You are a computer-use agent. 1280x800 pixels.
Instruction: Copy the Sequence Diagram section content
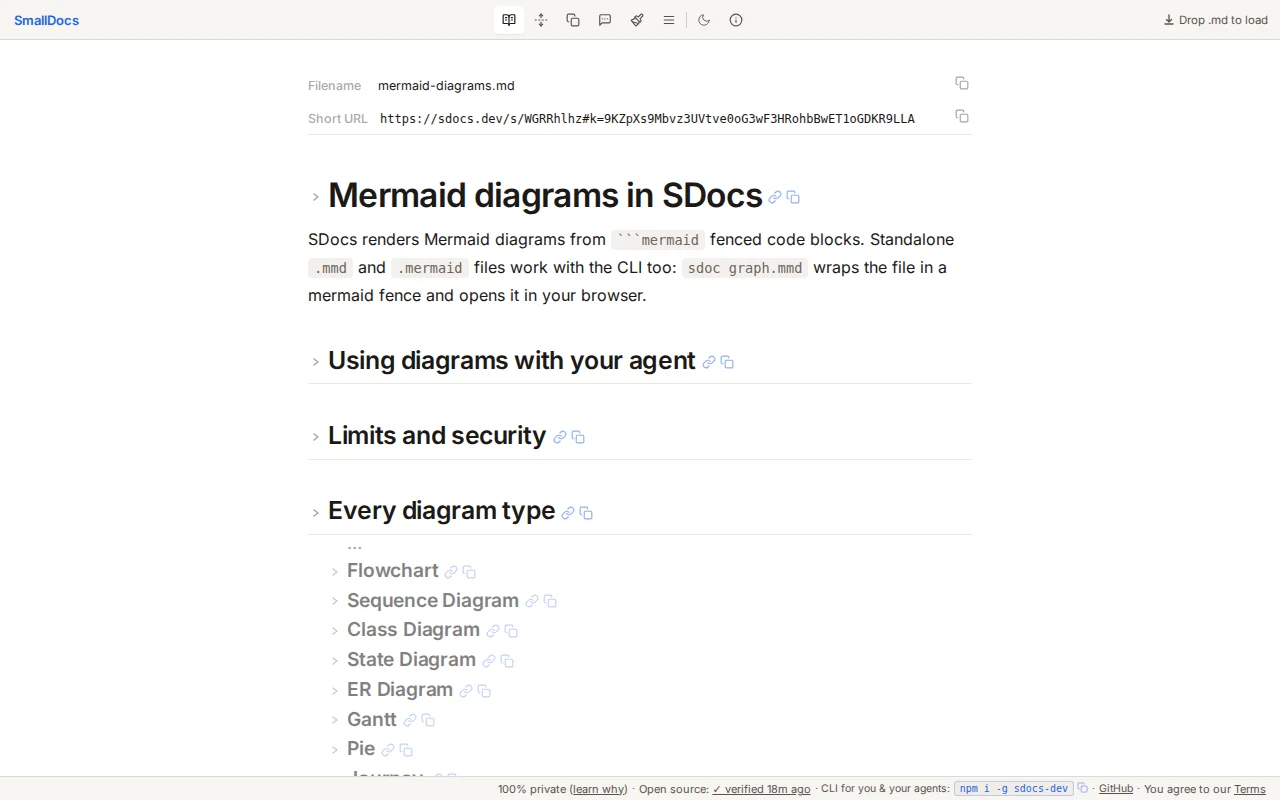[550, 601]
